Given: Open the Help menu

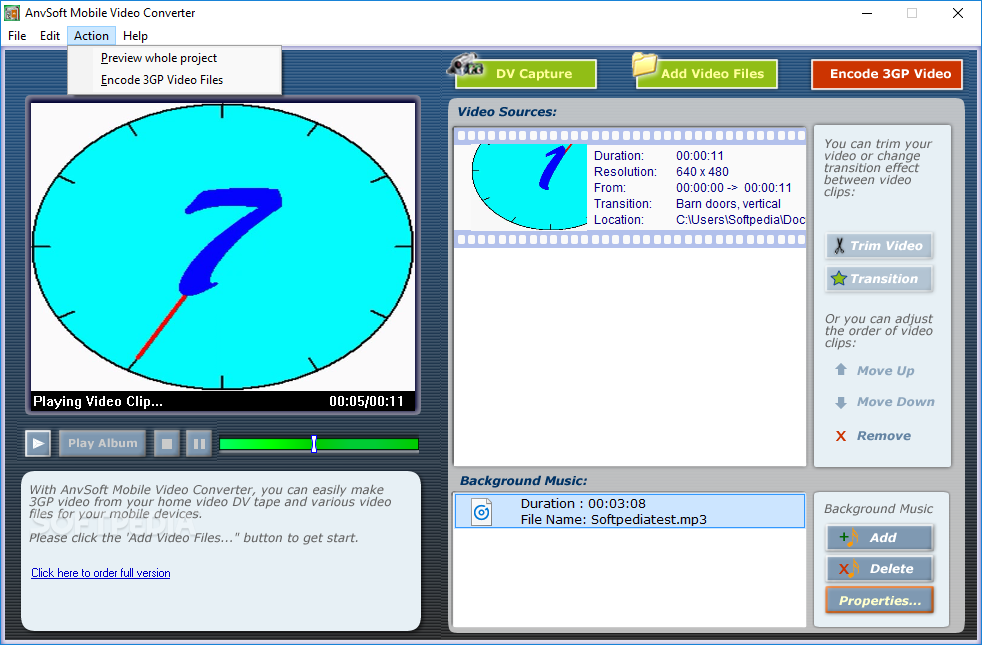Looking at the screenshot, I should [x=135, y=36].
